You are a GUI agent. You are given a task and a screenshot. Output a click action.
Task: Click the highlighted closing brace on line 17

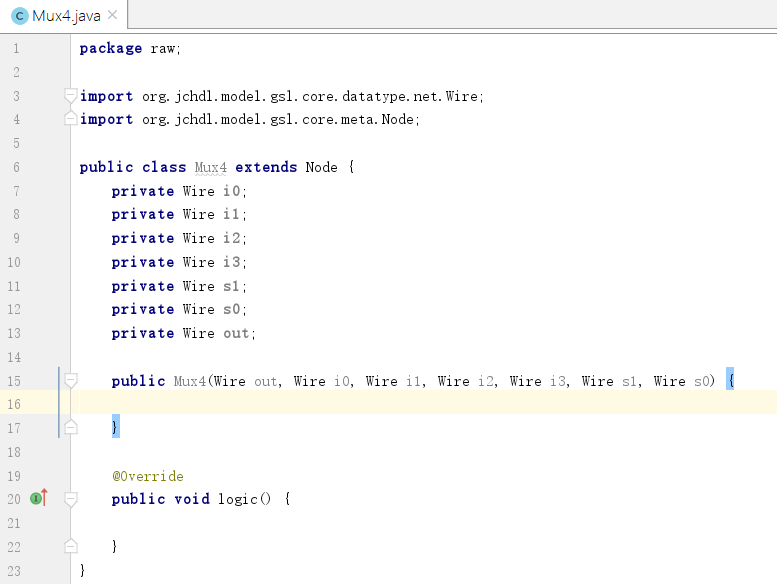click(115, 428)
